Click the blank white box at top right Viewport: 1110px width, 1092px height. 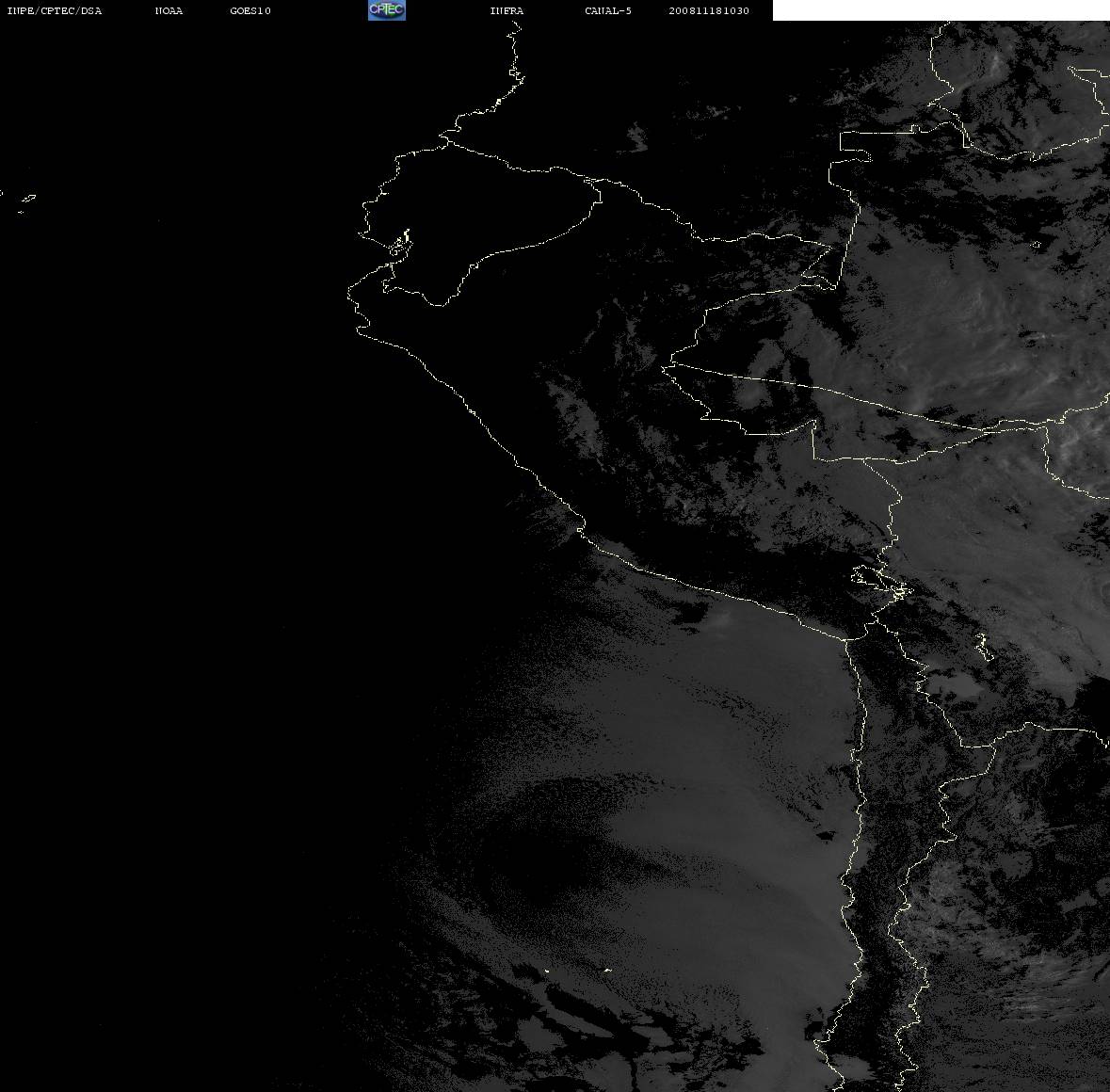pyautogui.click(x=941, y=10)
